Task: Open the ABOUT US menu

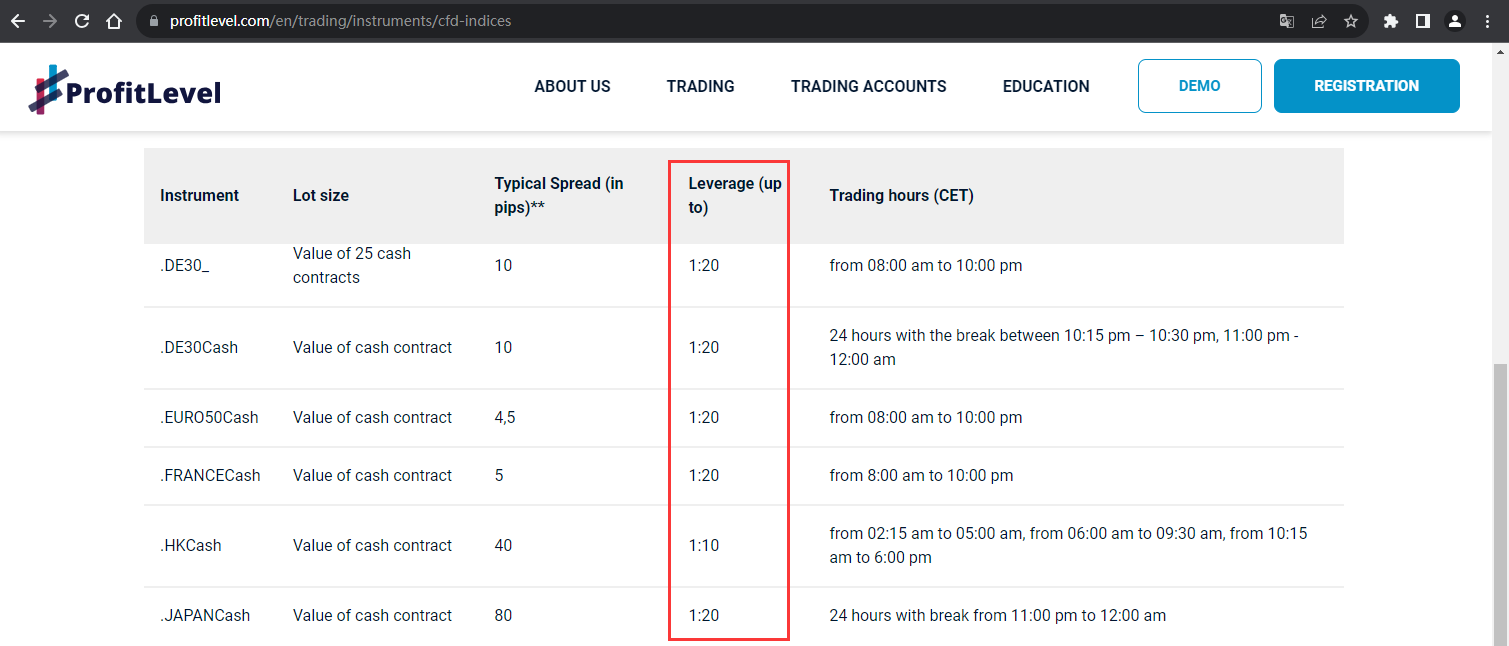Action: tap(572, 86)
